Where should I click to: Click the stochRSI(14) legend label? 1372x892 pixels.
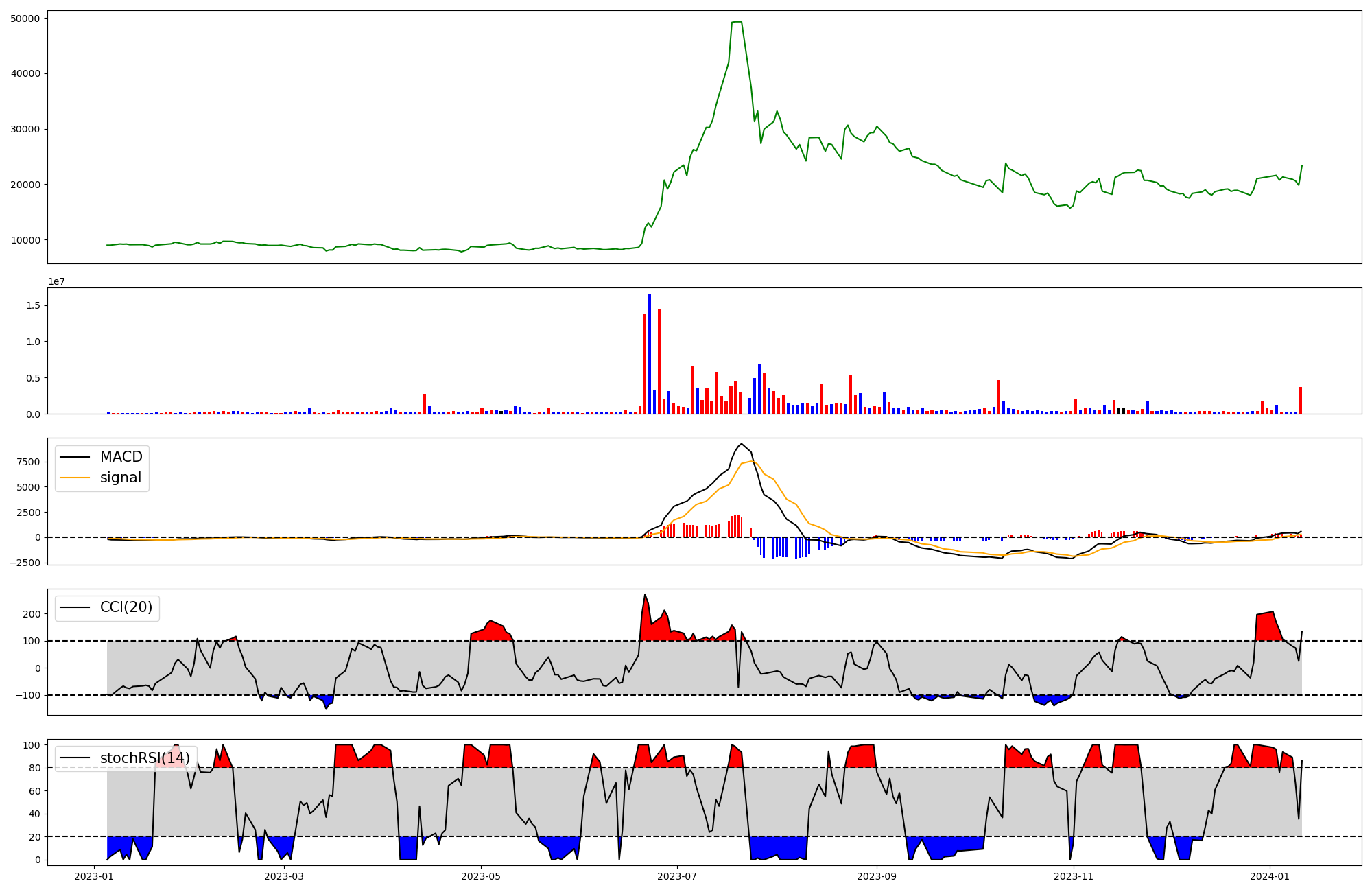(145, 758)
